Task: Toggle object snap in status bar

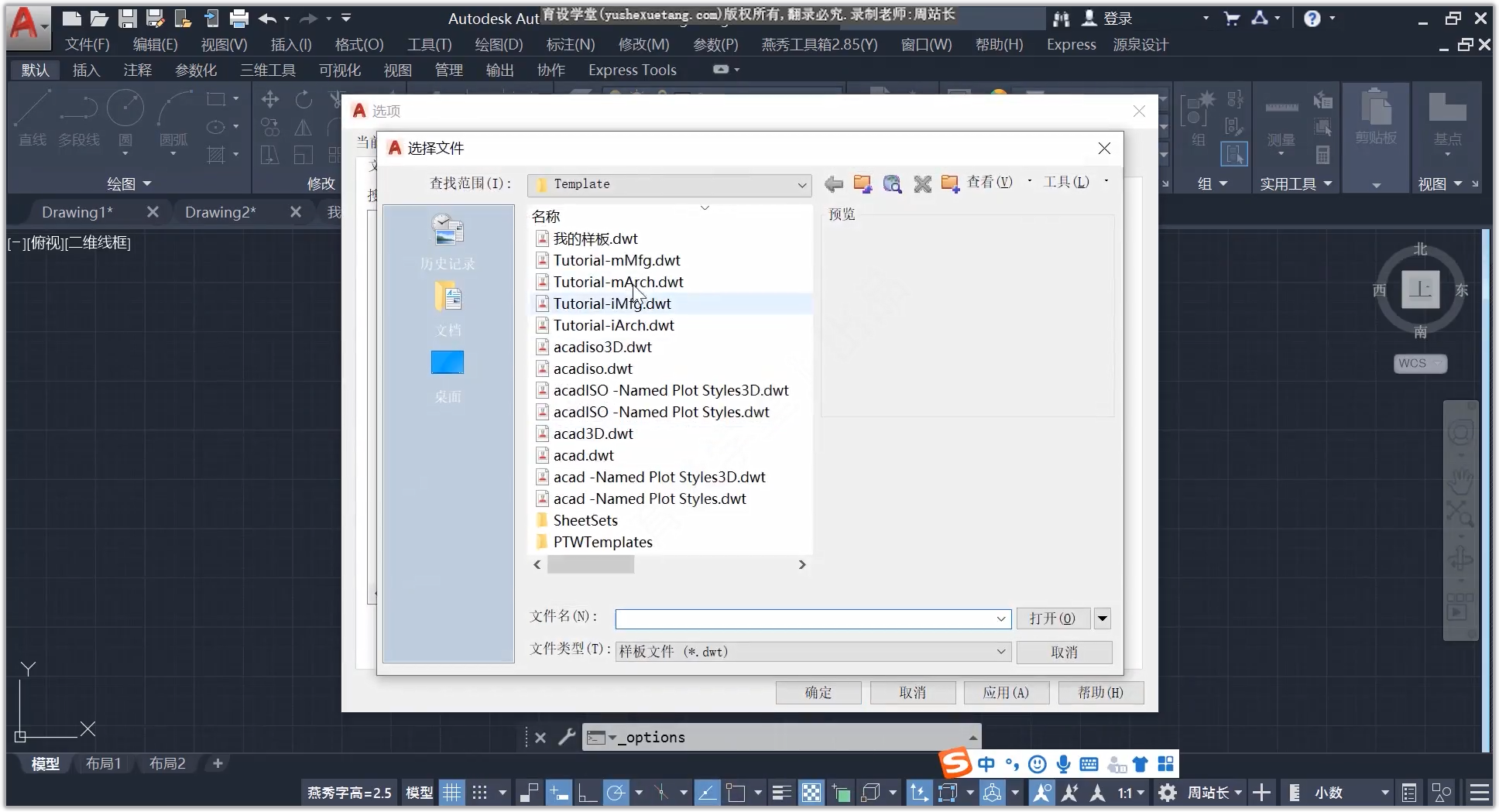Action: click(x=736, y=793)
